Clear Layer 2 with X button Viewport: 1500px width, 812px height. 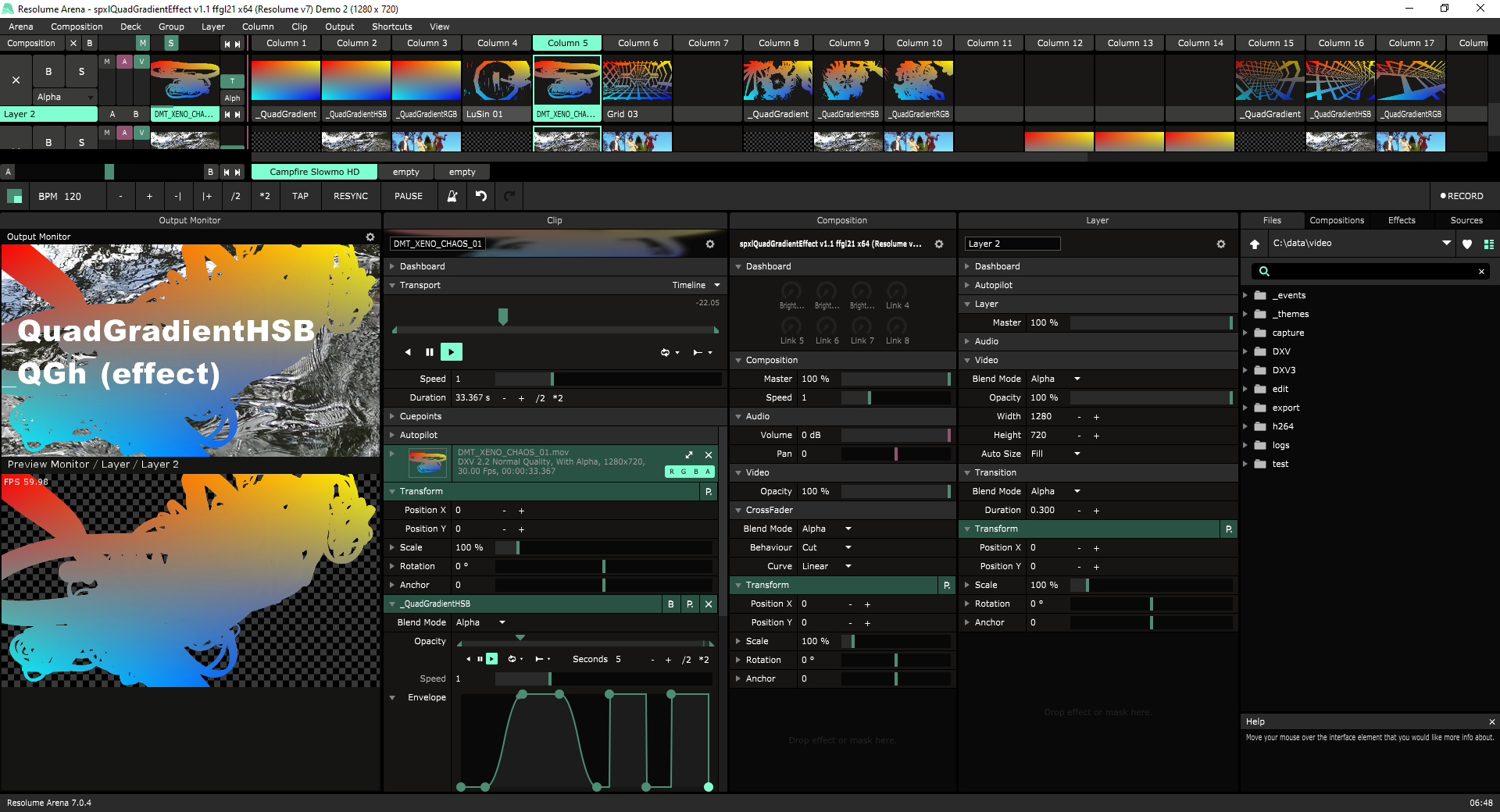(x=16, y=80)
